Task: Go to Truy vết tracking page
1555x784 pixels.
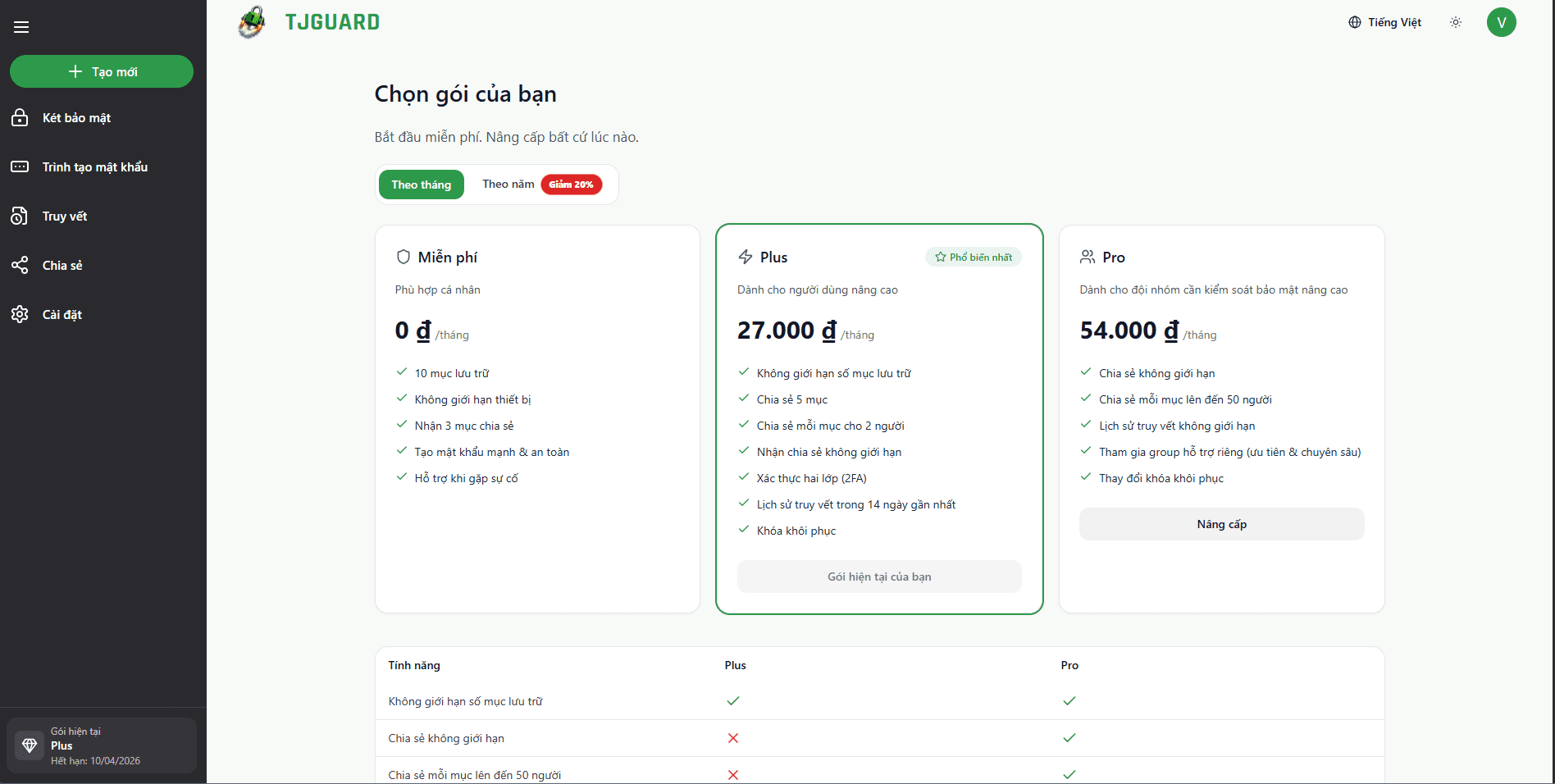Action: pos(64,217)
